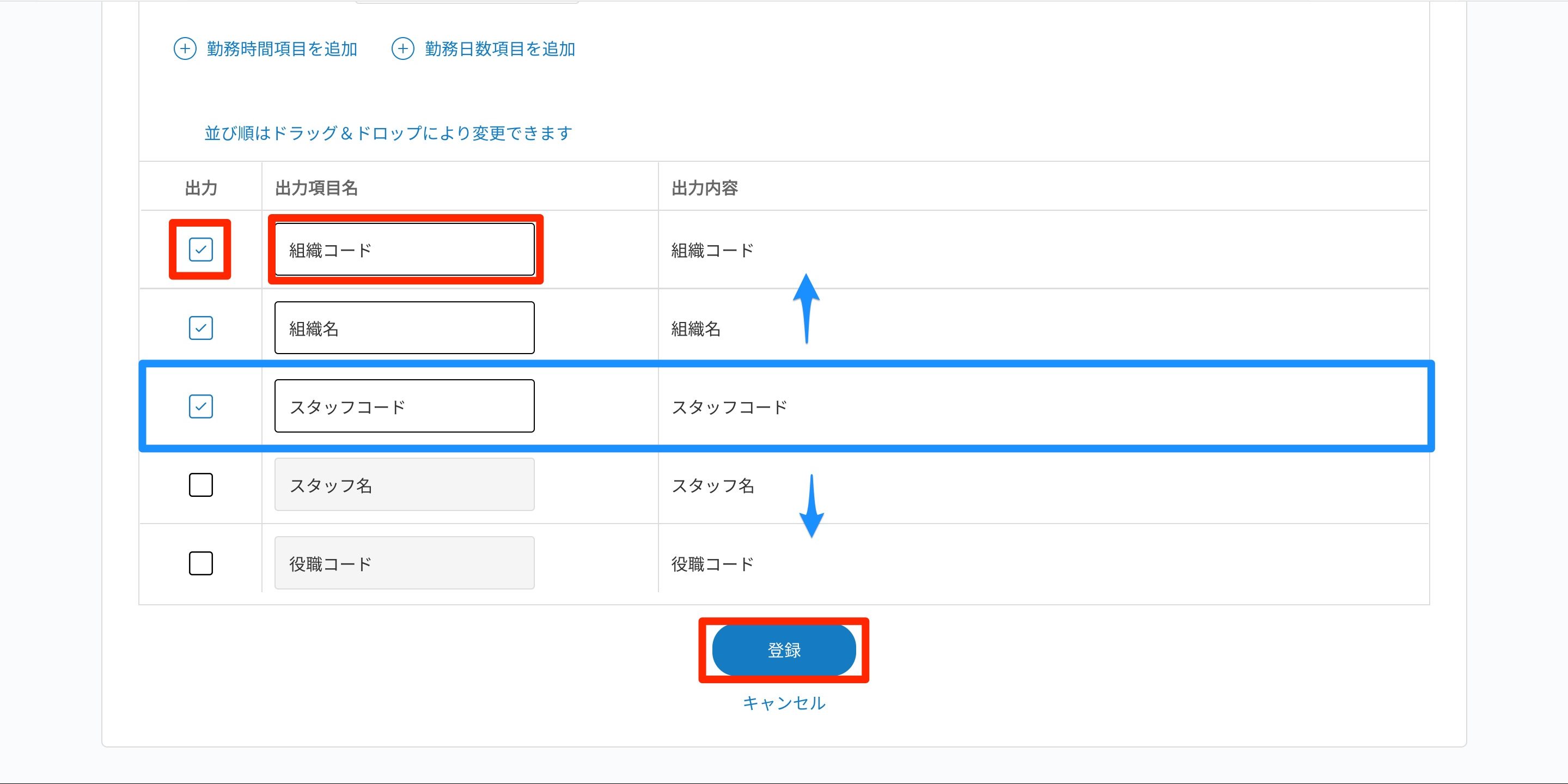Click the plus icon for 勤務日数項目を追加

402,48
